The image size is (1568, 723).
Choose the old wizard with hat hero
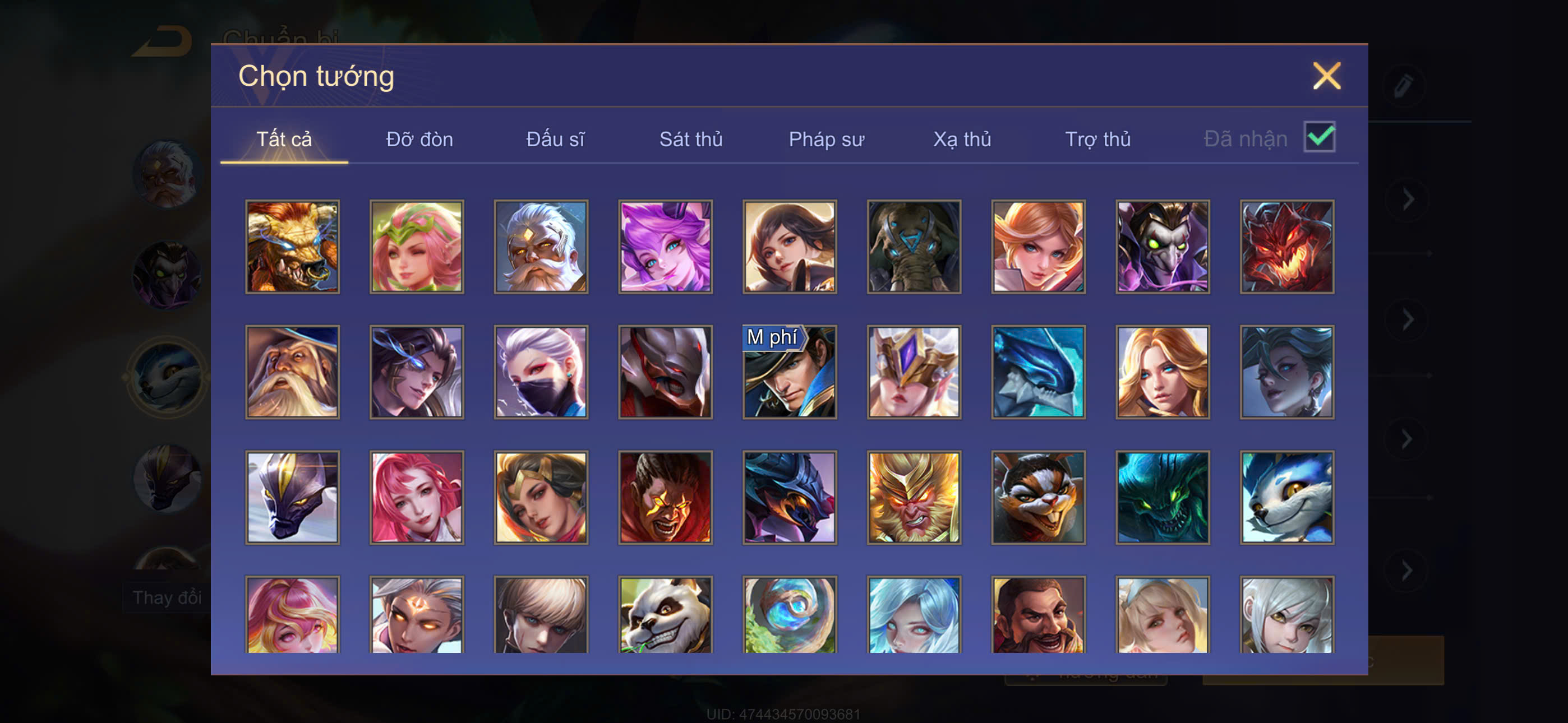point(293,372)
